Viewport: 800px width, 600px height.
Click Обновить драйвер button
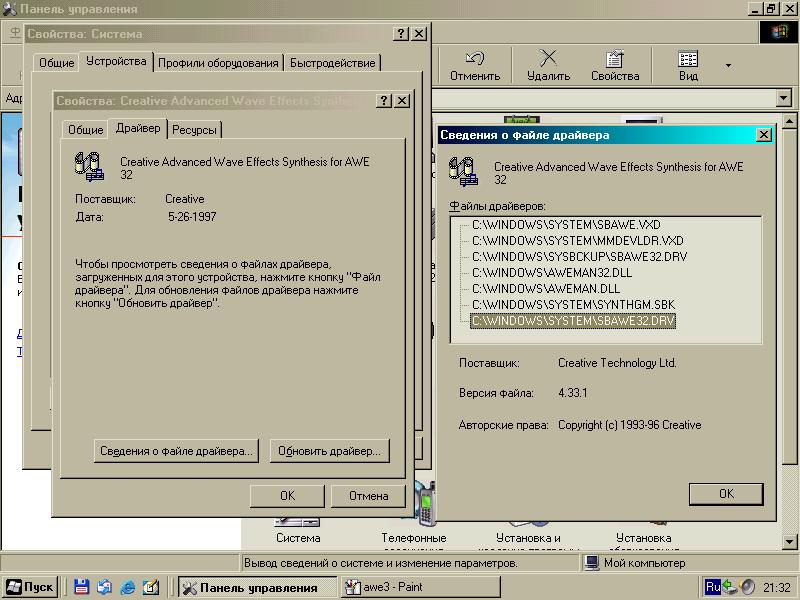click(x=329, y=451)
